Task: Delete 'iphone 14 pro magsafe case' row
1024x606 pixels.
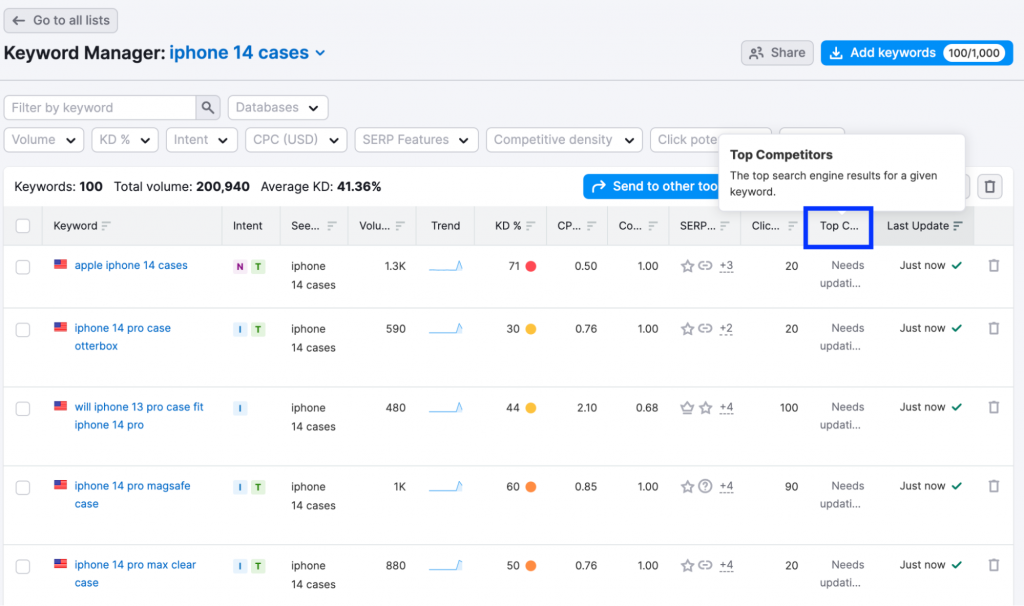Action: coord(993,486)
